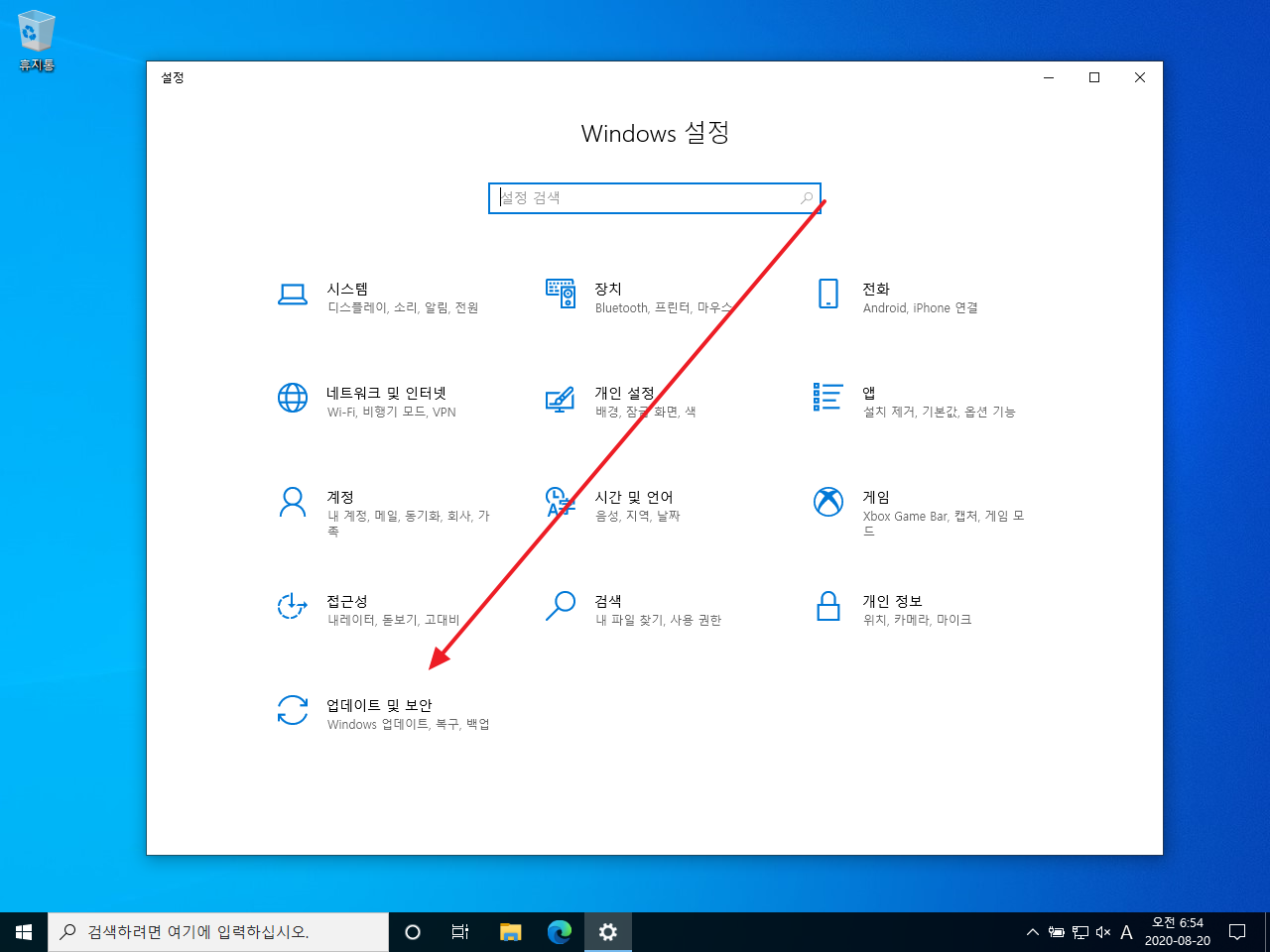Focus the 설정 검색 search field

click(655, 198)
